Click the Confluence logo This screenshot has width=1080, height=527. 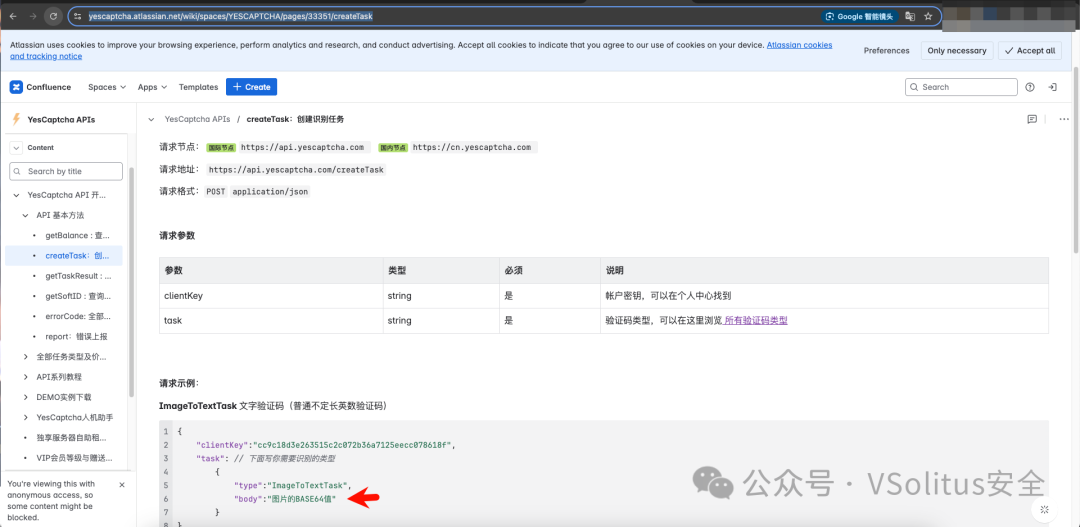[41, 87]
